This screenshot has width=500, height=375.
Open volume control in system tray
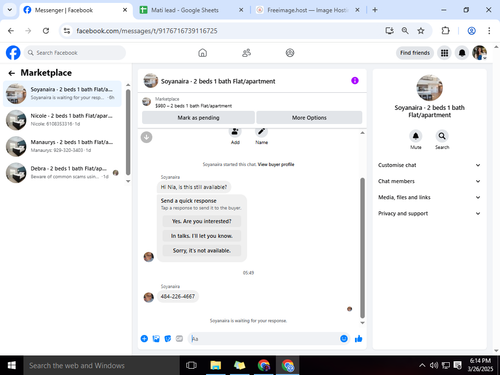point(434,365)
